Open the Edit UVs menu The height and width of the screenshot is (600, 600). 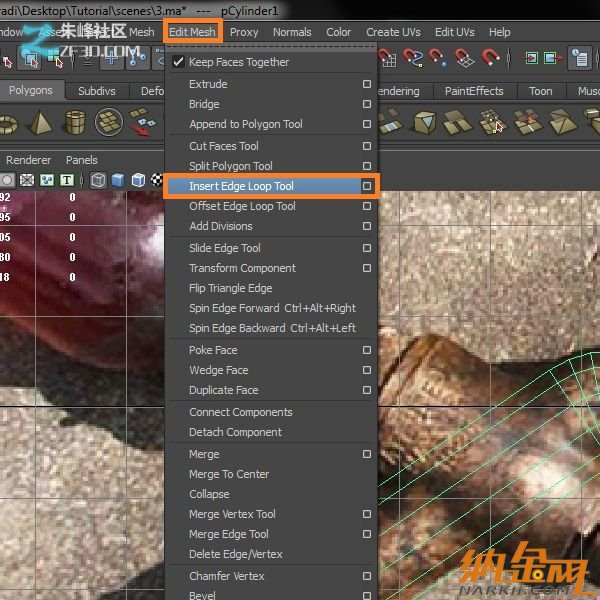point(455,32)
